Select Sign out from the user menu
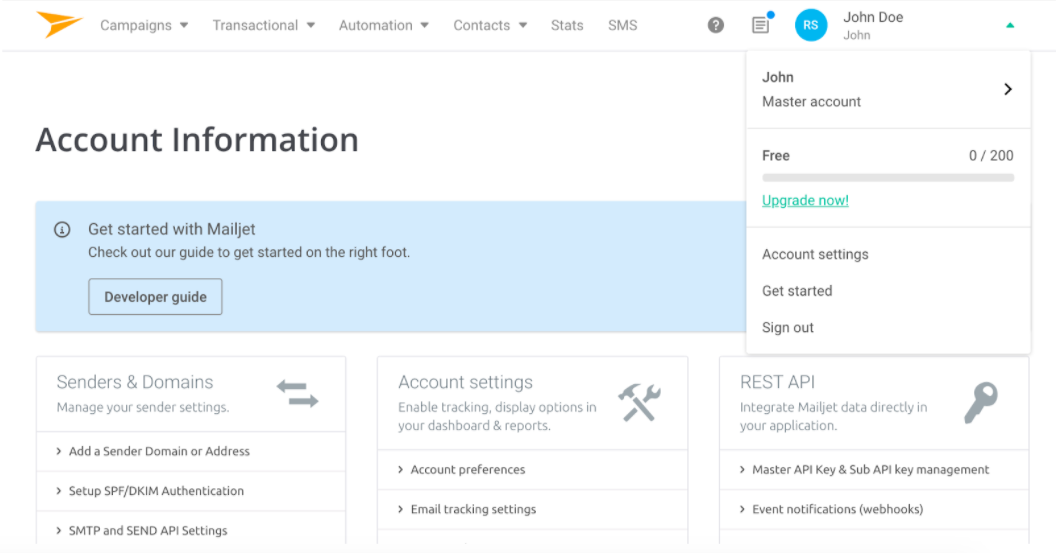Screen dimensions: 1057x553 pos(788,327)
